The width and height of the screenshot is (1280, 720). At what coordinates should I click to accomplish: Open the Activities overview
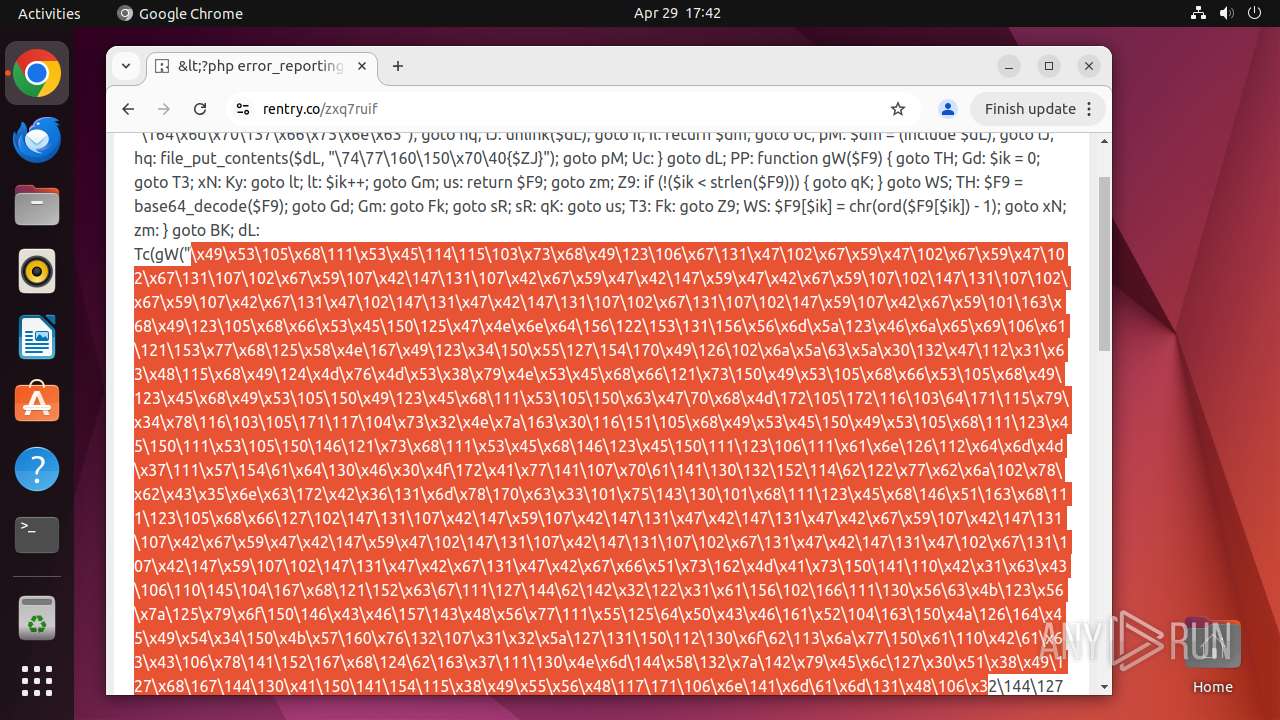tap(49, 13)
